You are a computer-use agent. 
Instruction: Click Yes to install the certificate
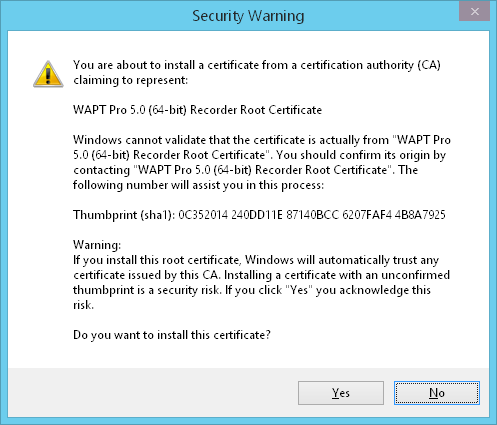point(341,393)
